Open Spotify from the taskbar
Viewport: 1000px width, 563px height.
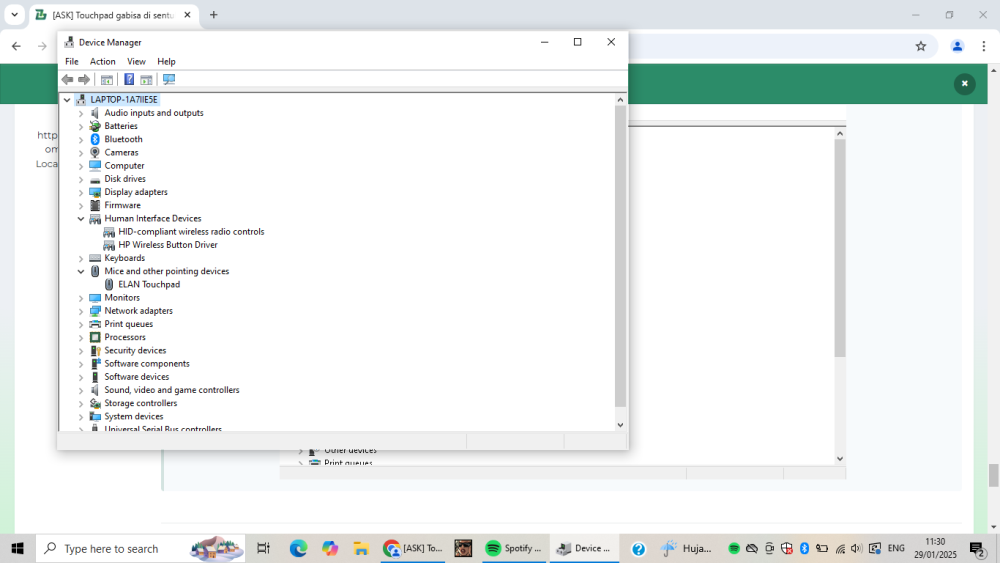513,548
